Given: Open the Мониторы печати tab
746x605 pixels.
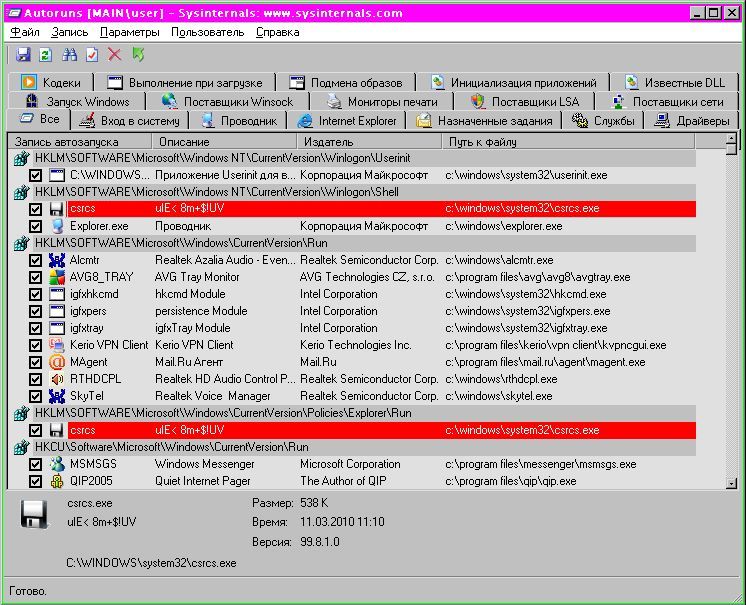Looking at the screenshot, I should (382, 102).
